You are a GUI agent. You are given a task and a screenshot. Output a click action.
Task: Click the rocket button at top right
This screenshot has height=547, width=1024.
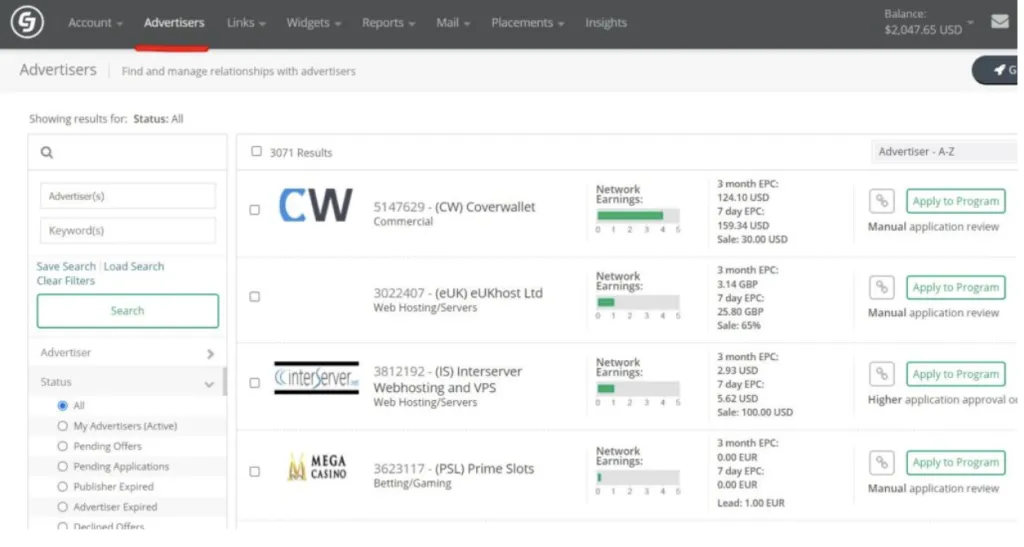click(x=996, y=70)
